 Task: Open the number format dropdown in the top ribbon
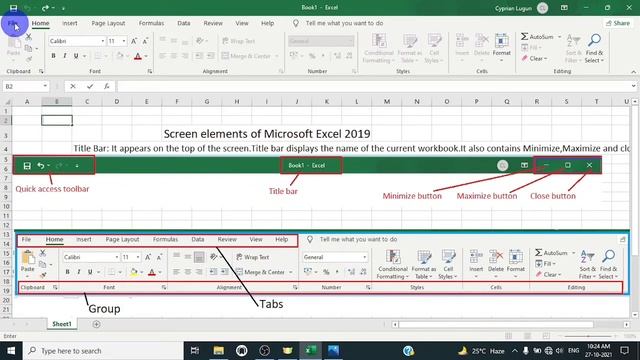[351, 41]
